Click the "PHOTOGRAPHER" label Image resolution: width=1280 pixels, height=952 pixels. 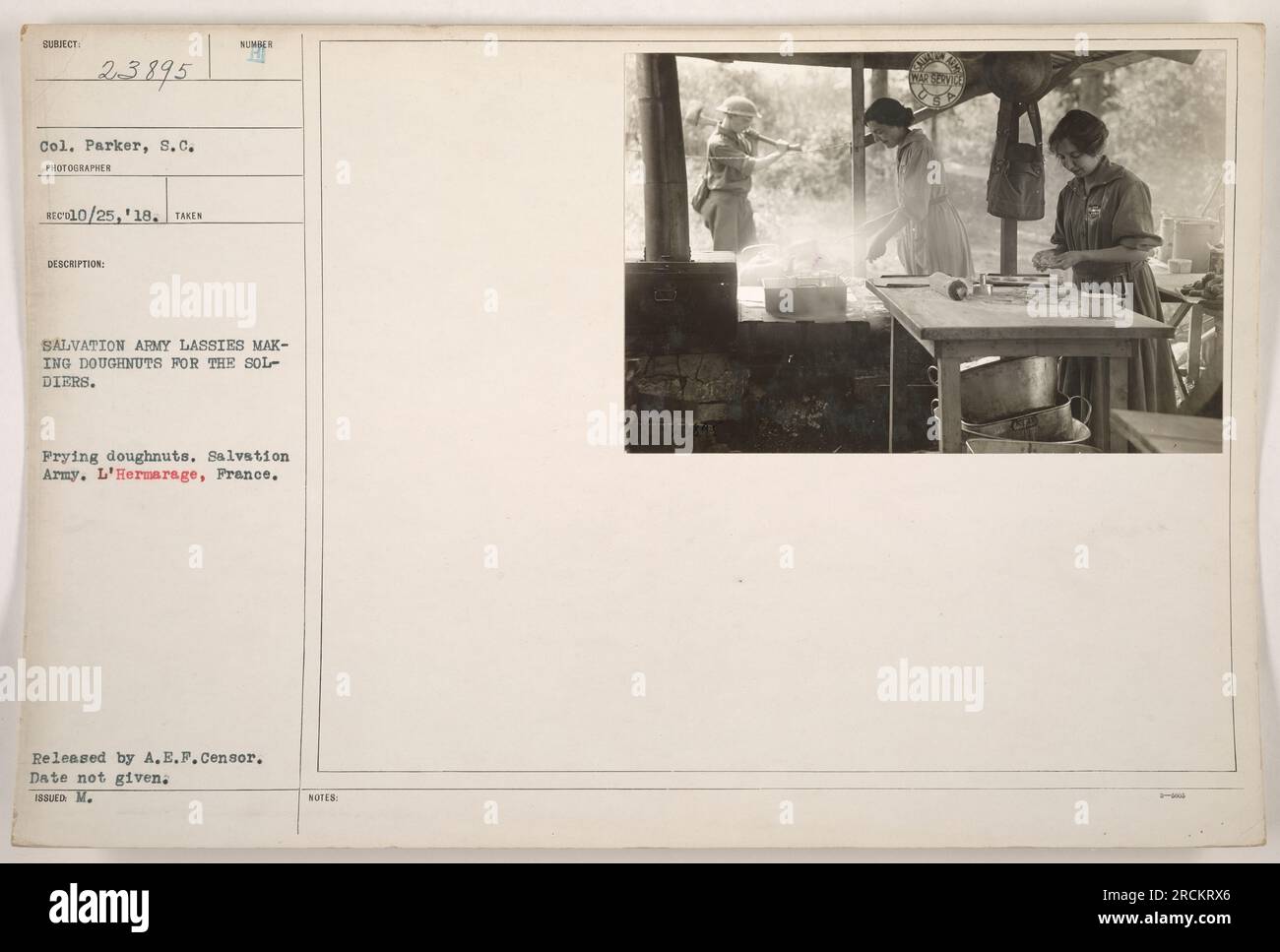tap(77, 167)
